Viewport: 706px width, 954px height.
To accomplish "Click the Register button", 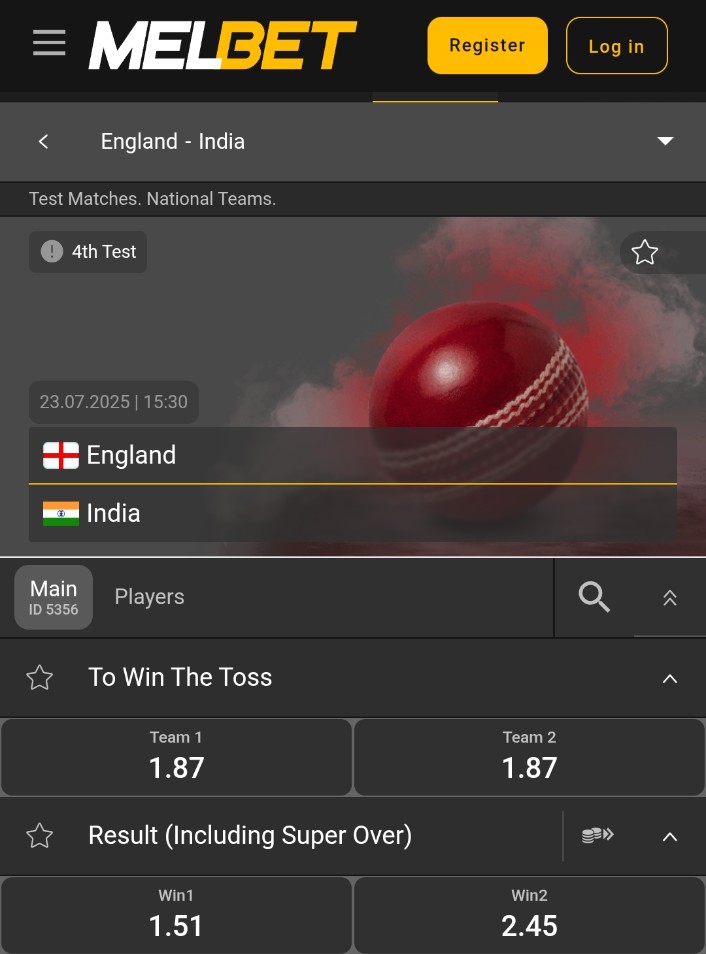I will point(487,45).
